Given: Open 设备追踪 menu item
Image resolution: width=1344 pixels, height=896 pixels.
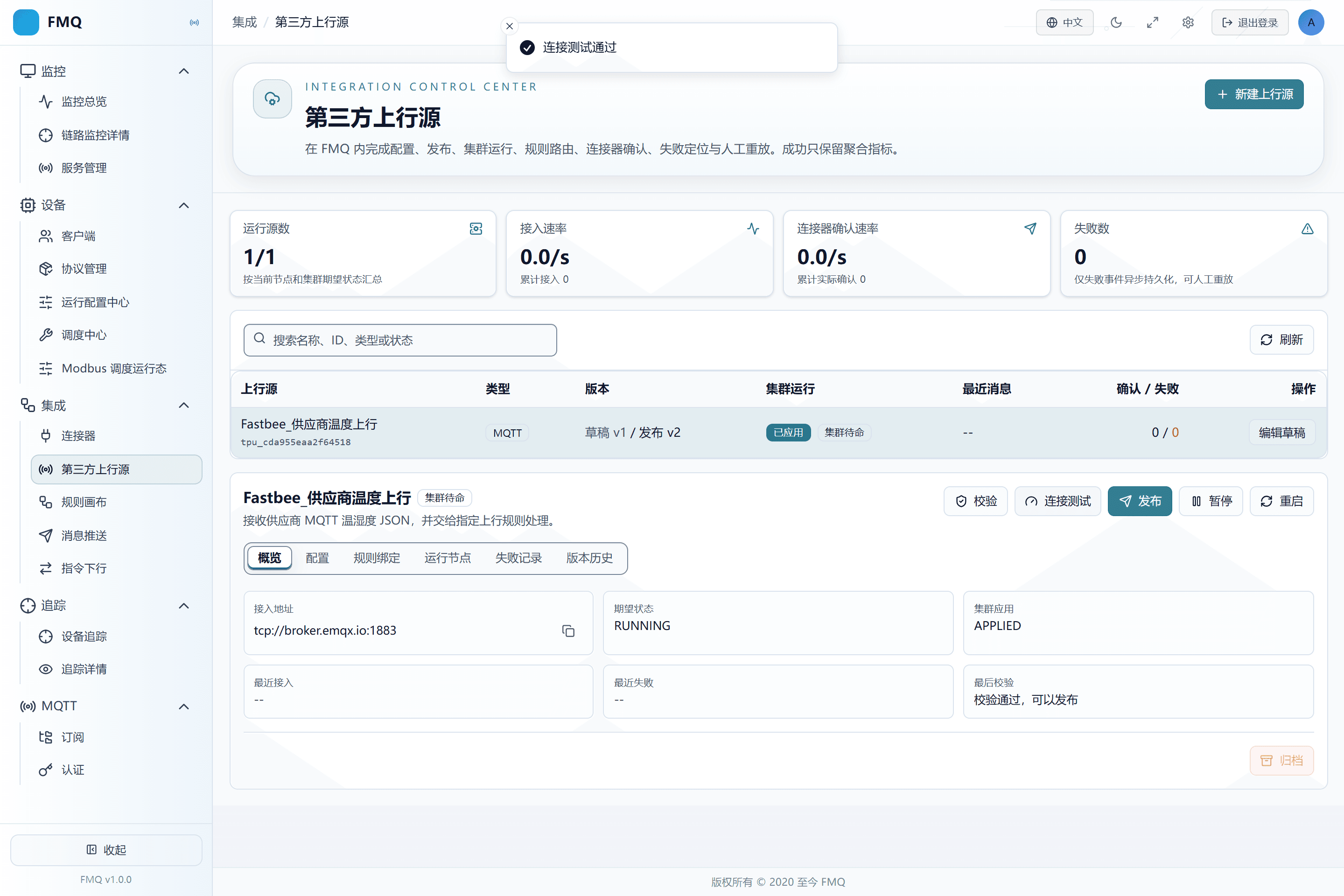Looking at the screenshot, I should coord(117,637).
